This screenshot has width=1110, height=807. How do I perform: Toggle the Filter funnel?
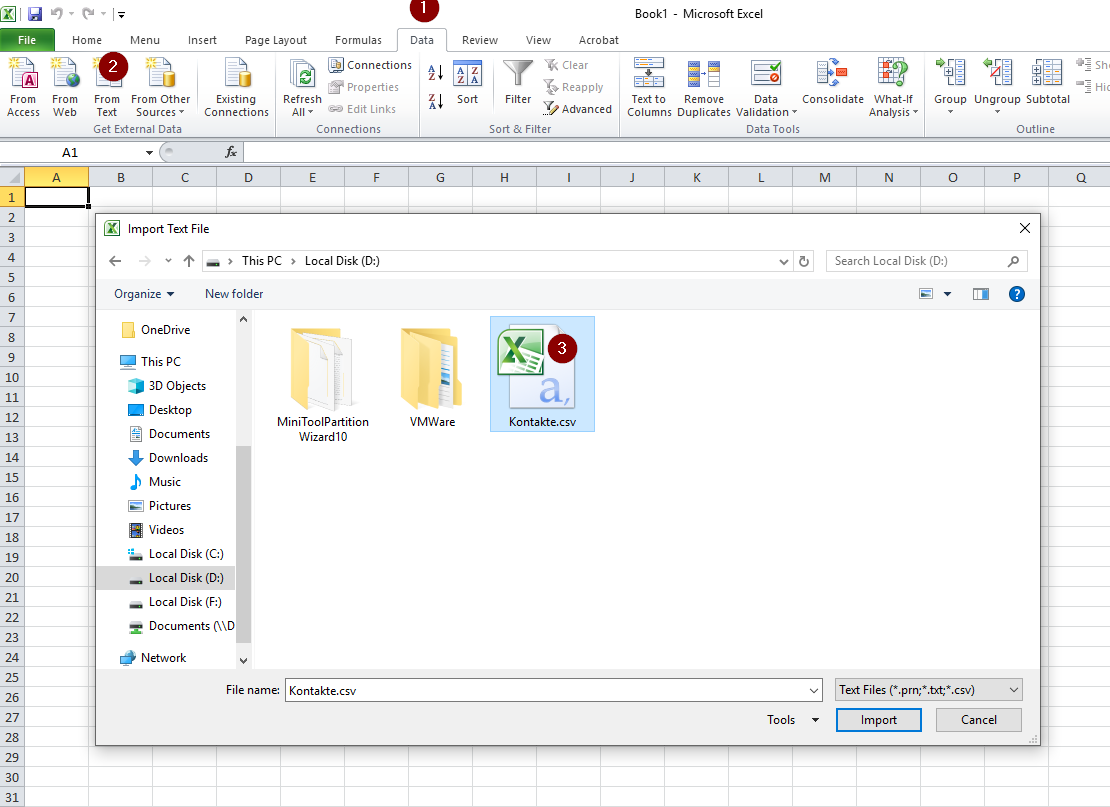pos(517,84)
